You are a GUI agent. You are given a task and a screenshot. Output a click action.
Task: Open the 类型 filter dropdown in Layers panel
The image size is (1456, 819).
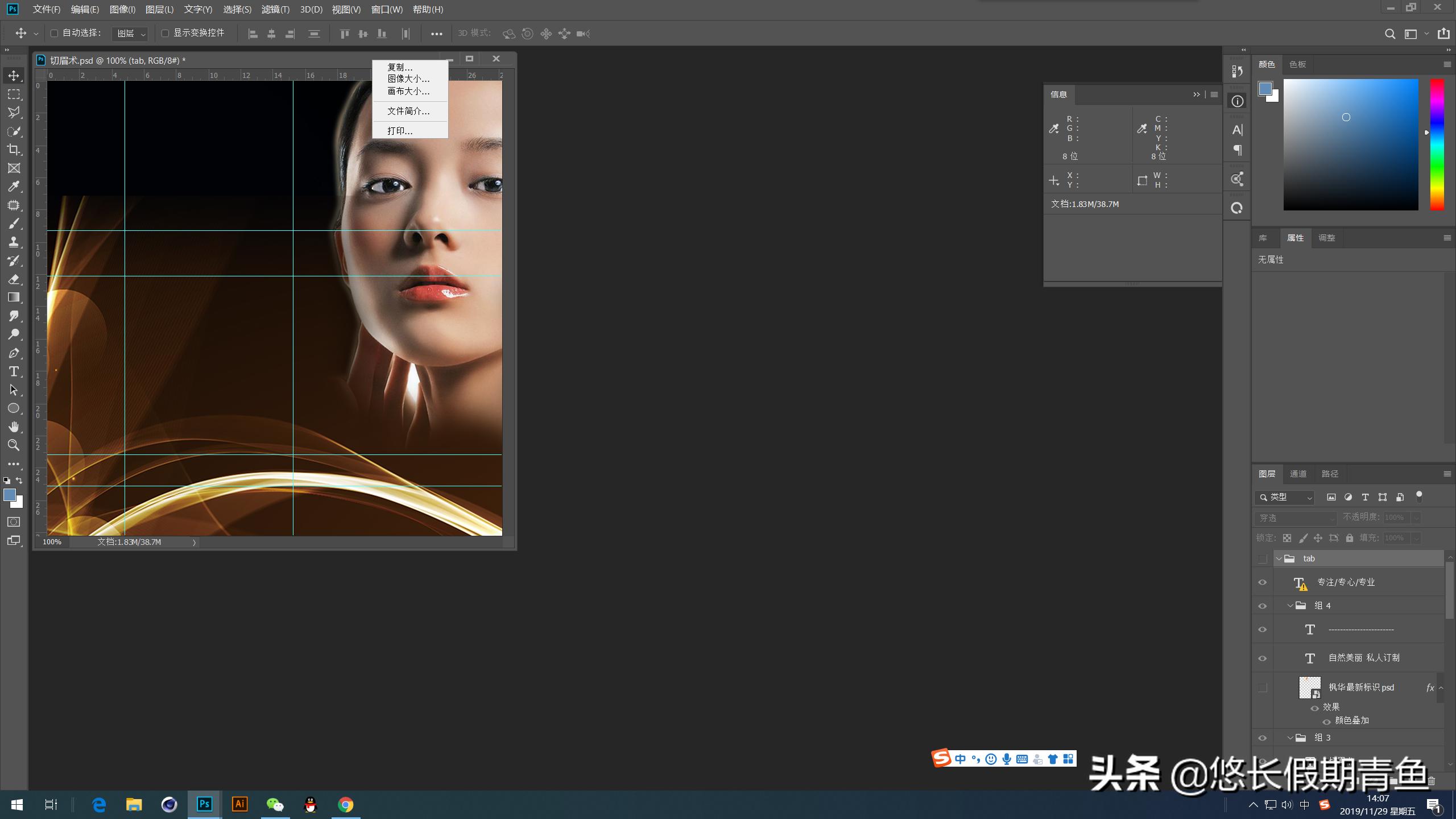(1284, 497)
